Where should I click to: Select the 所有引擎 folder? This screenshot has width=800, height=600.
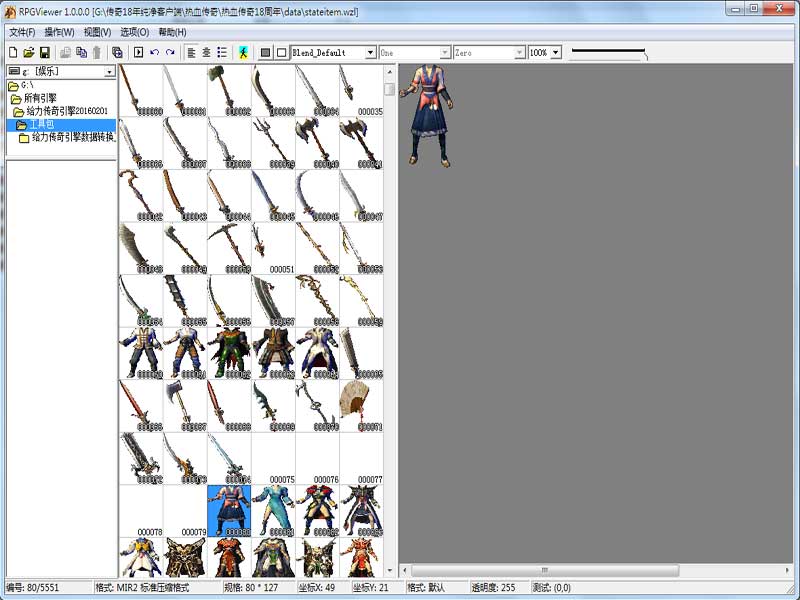(40, 99)
